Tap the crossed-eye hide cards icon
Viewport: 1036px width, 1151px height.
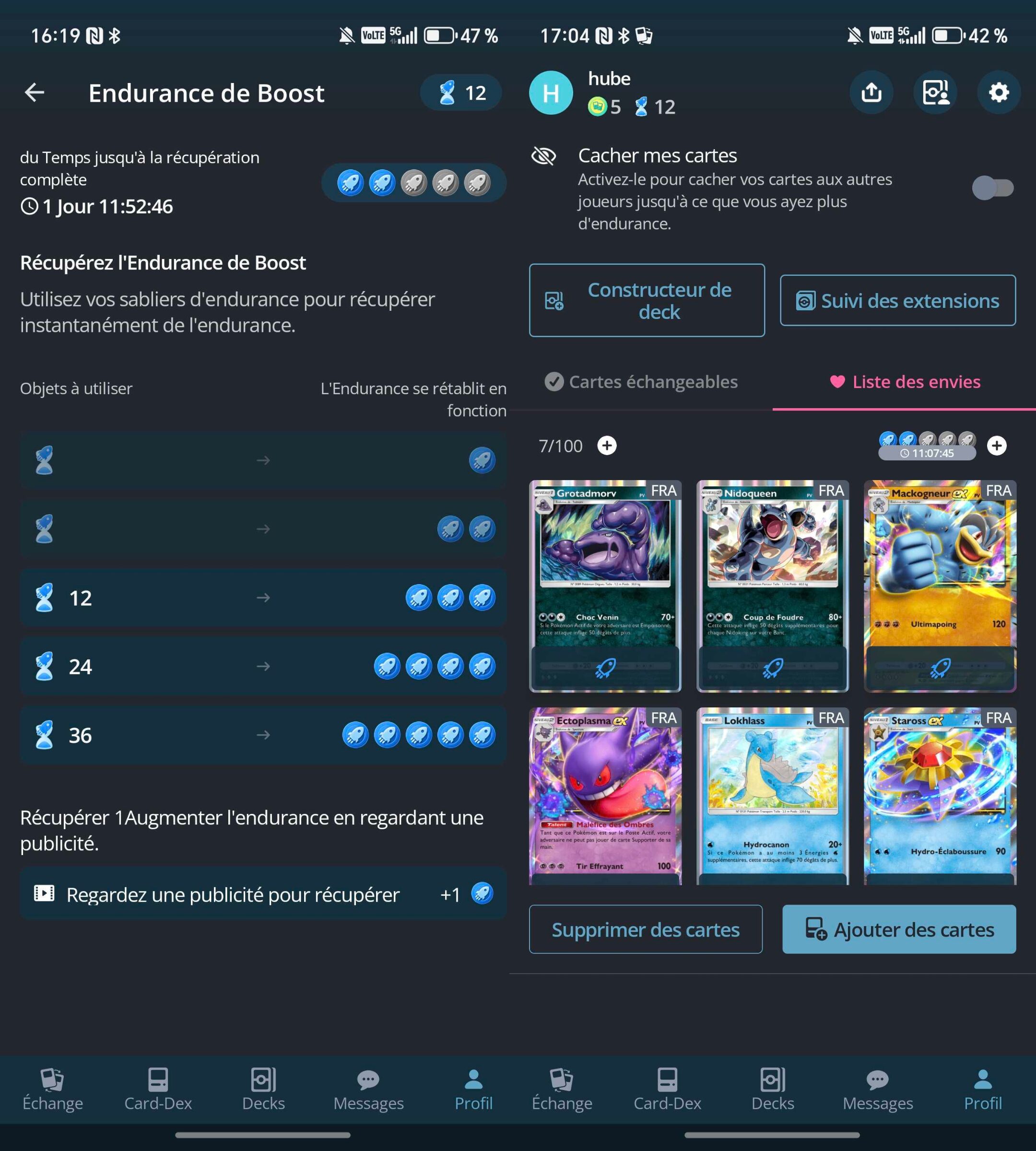(x=543, y=155)
